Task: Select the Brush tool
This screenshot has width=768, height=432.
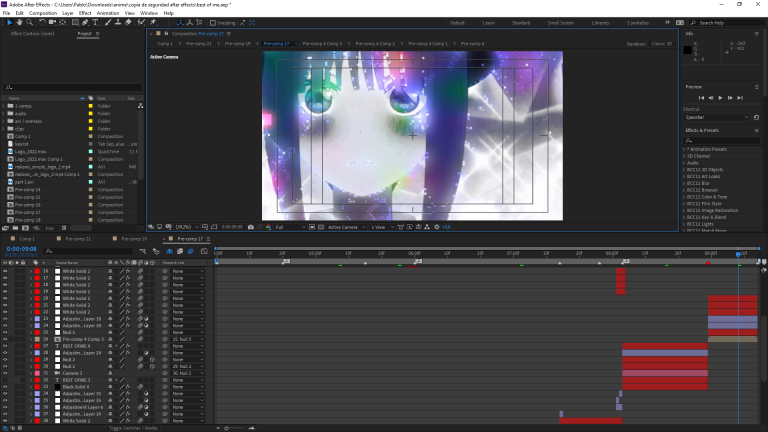Action: (108, 23)
